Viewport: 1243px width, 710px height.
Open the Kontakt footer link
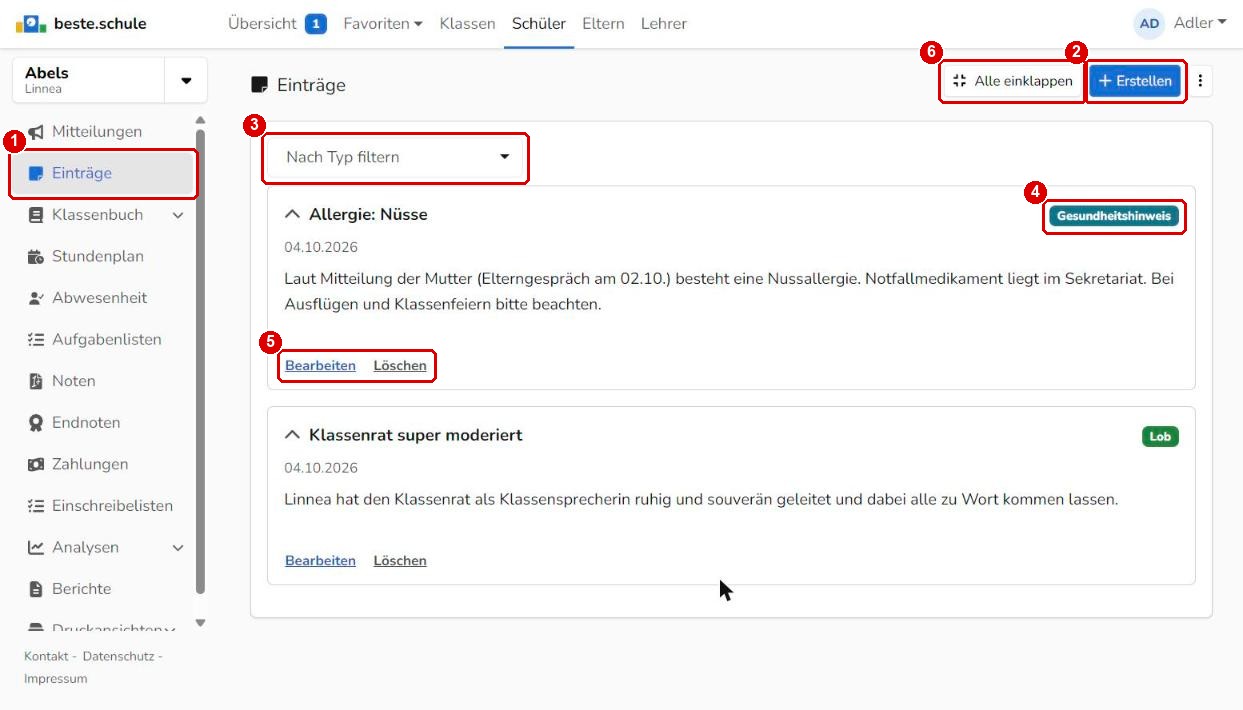point(46,656)
